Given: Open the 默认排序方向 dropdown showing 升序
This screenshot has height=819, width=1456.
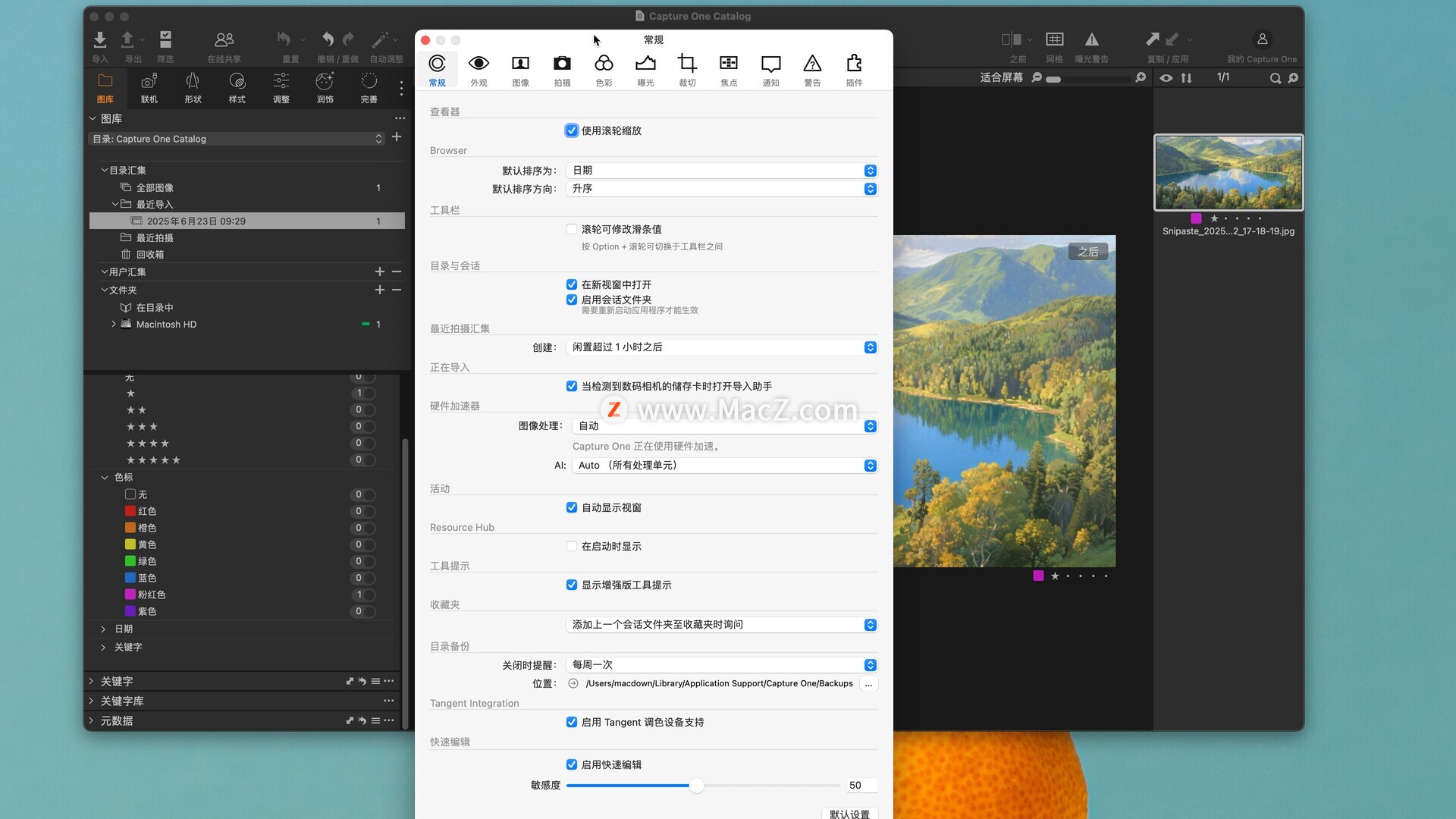Looking at the screenshot, I should pos(722,189).
